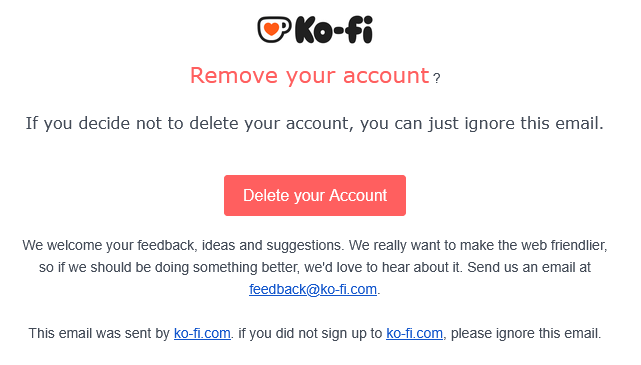Open the feedback@ko-fi.com email link

point(313,289)
